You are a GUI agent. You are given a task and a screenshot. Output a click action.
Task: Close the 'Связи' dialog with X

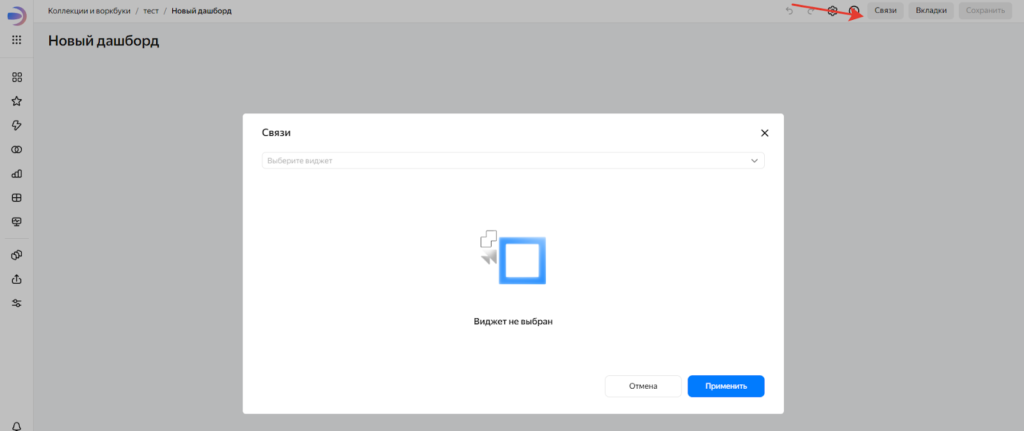[764, 133]
